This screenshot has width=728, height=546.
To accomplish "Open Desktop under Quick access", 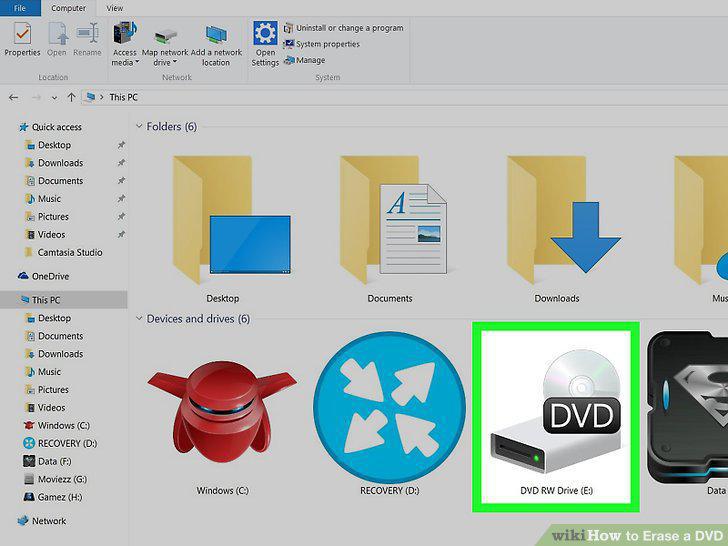I will (48, 145).
